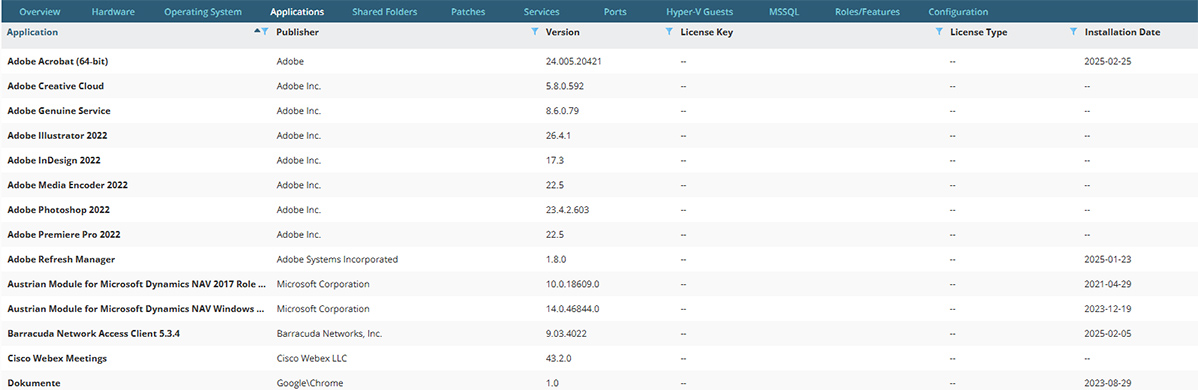
Task: Click the Adobe Illustrator 2022 entry
Action: click(57, 135)
